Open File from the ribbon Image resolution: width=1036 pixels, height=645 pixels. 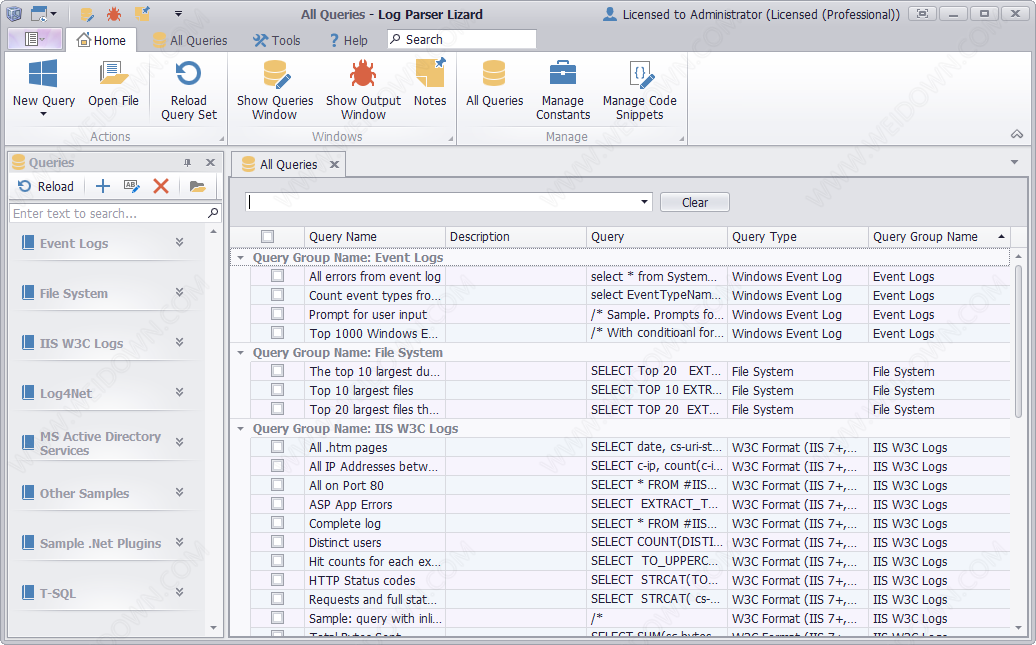(x=114, y=84)
